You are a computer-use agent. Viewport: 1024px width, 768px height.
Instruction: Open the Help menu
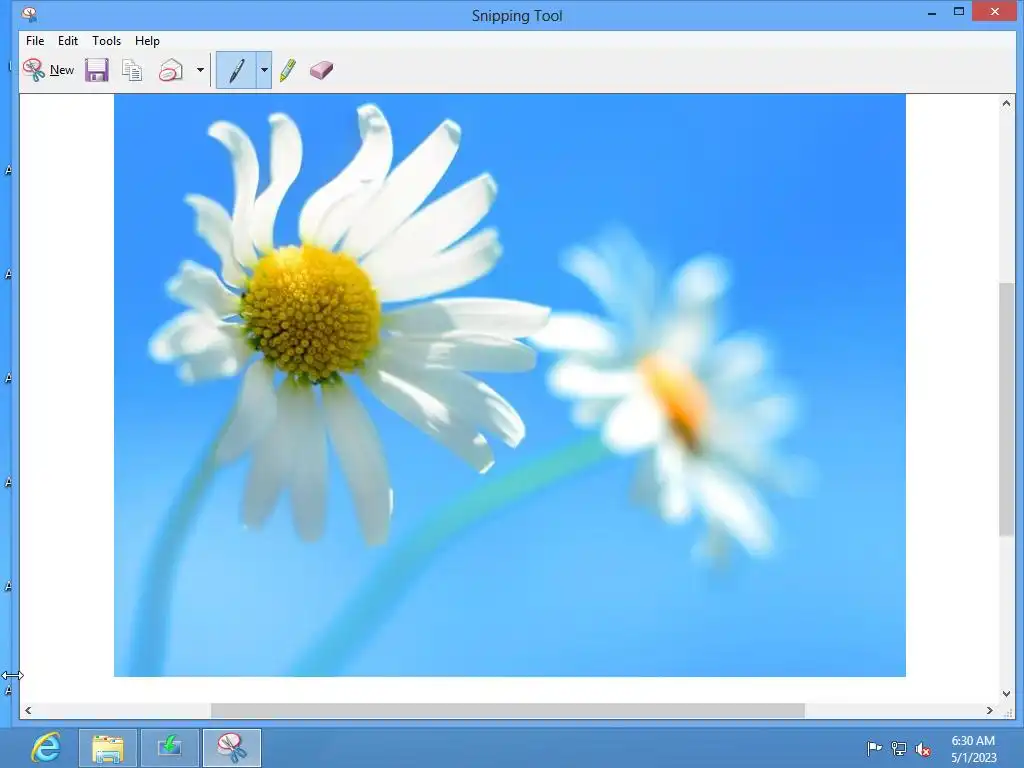pos(147,40)
